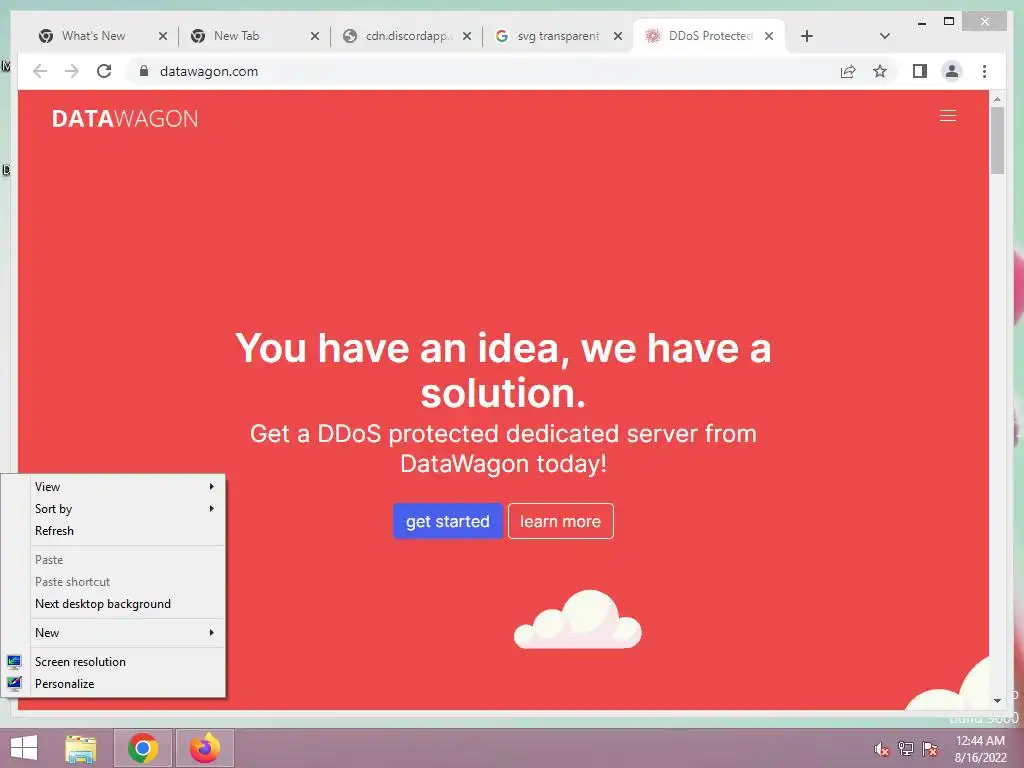Open the Windows Start button
The image size is (1024, 768).
[x=24, y=748]
